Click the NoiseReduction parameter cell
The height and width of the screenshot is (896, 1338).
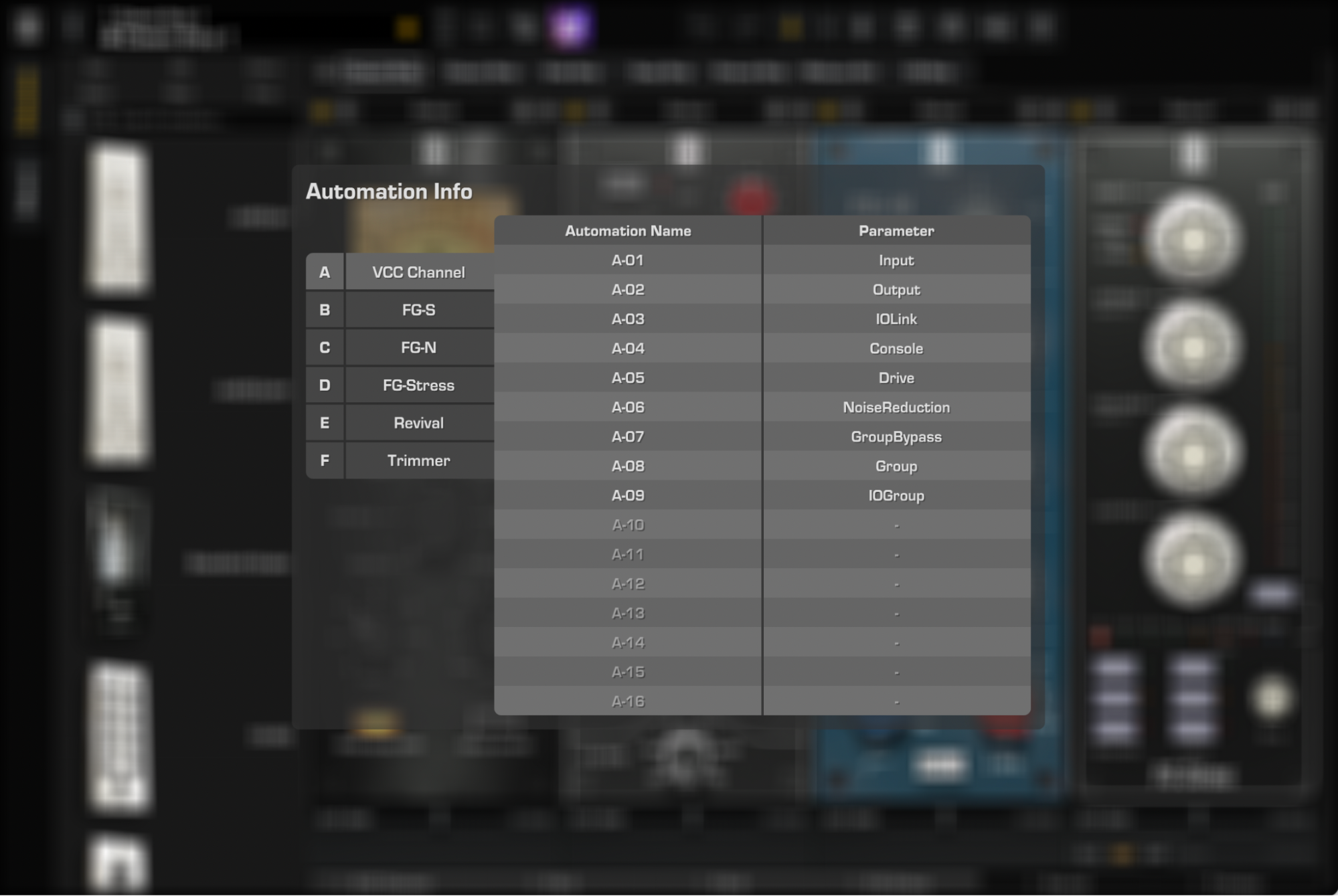[896, 408]
